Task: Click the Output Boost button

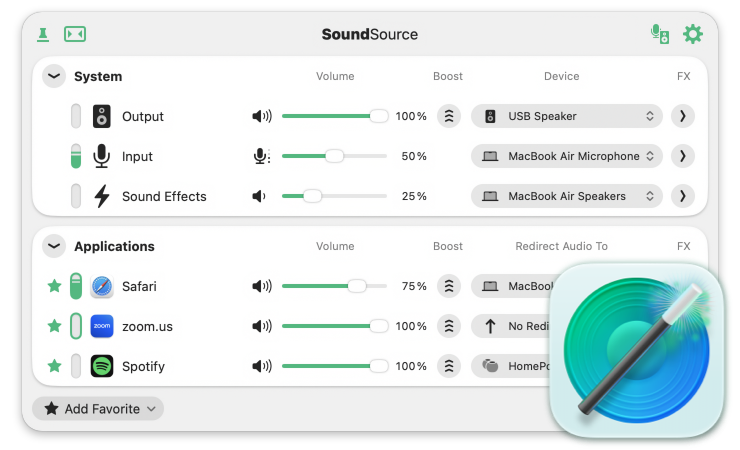Action: pos(449,116)
